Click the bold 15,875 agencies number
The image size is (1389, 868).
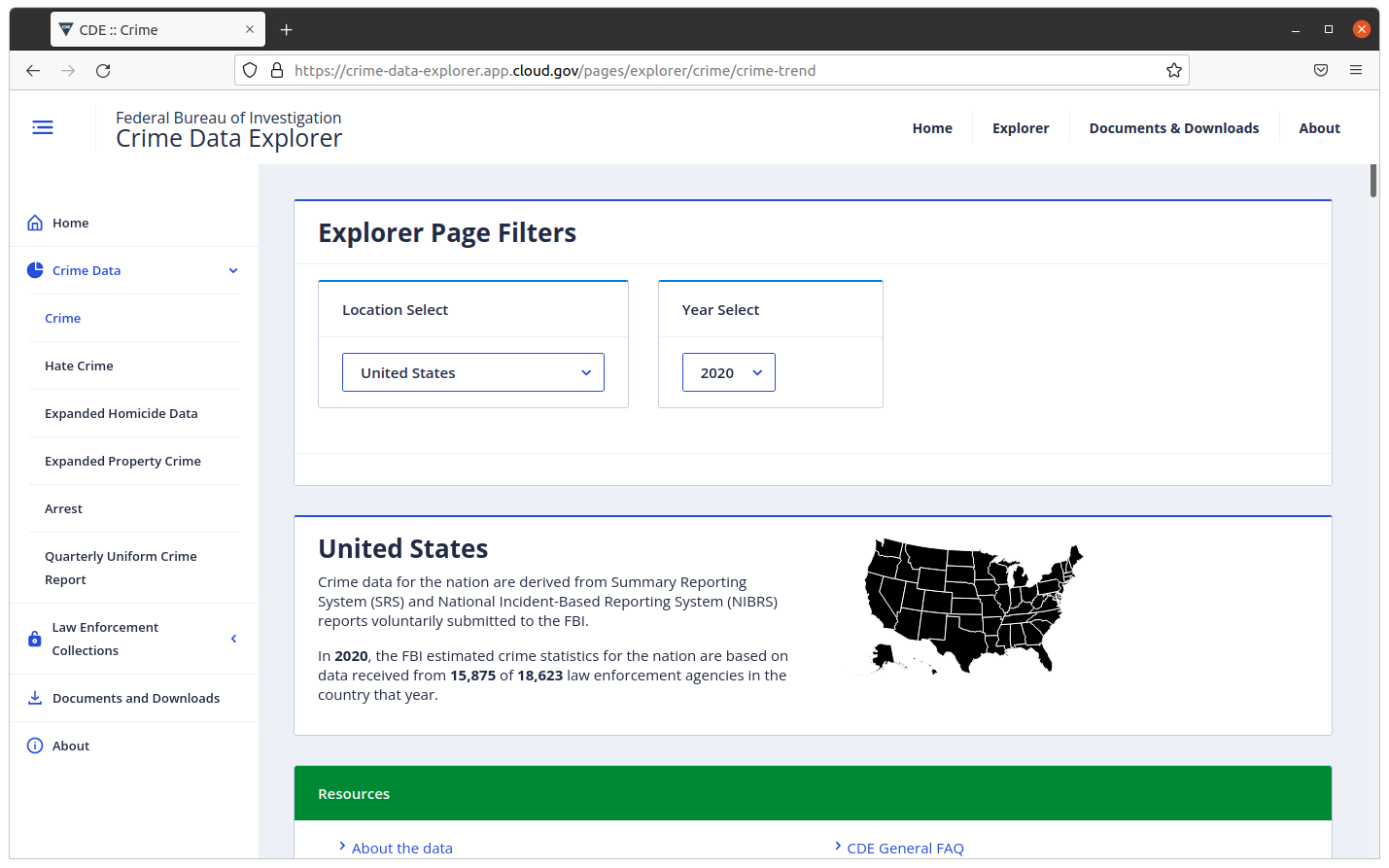[x=472, y=676]
